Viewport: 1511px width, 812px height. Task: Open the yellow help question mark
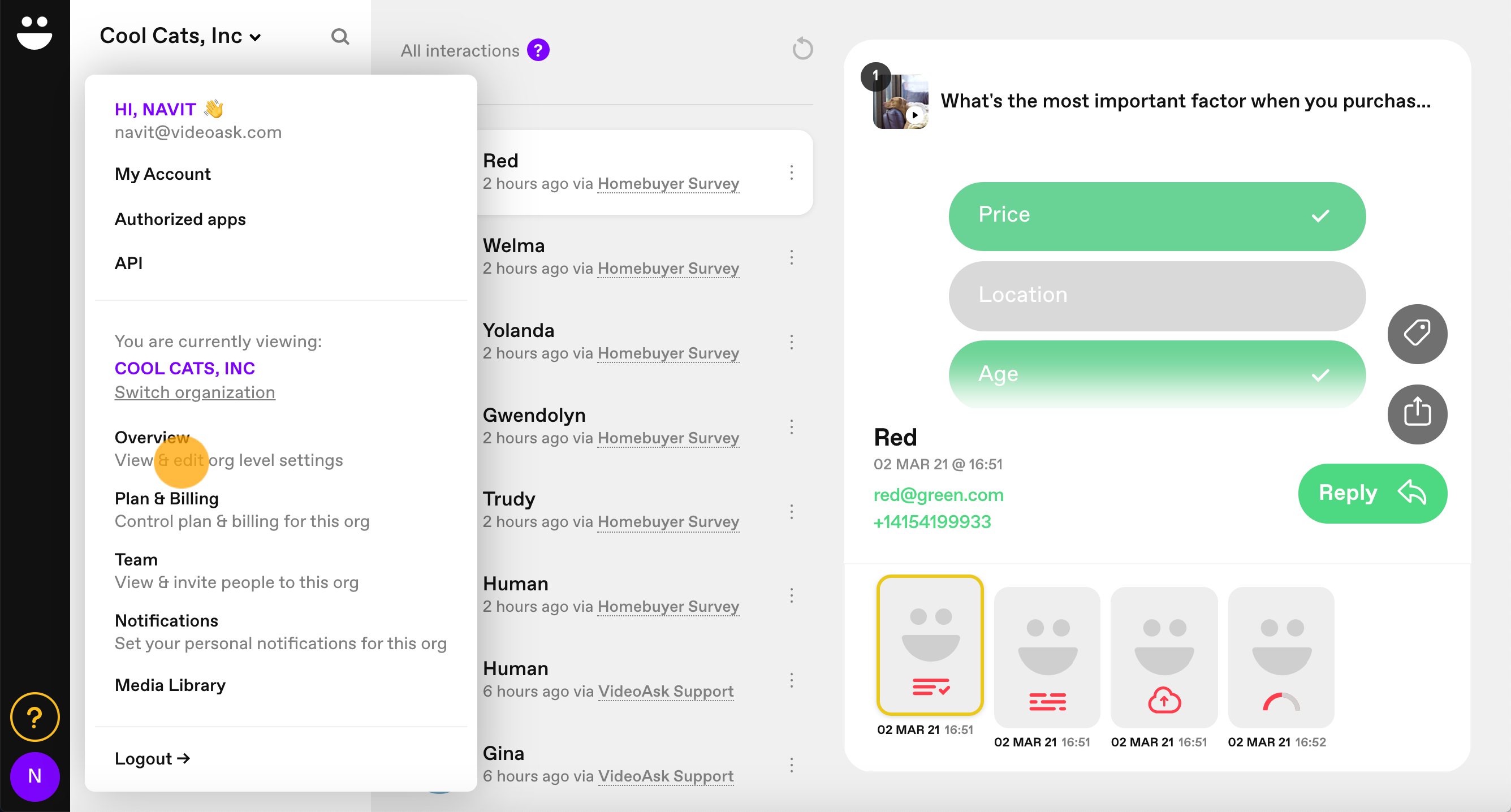click(34, 716)
